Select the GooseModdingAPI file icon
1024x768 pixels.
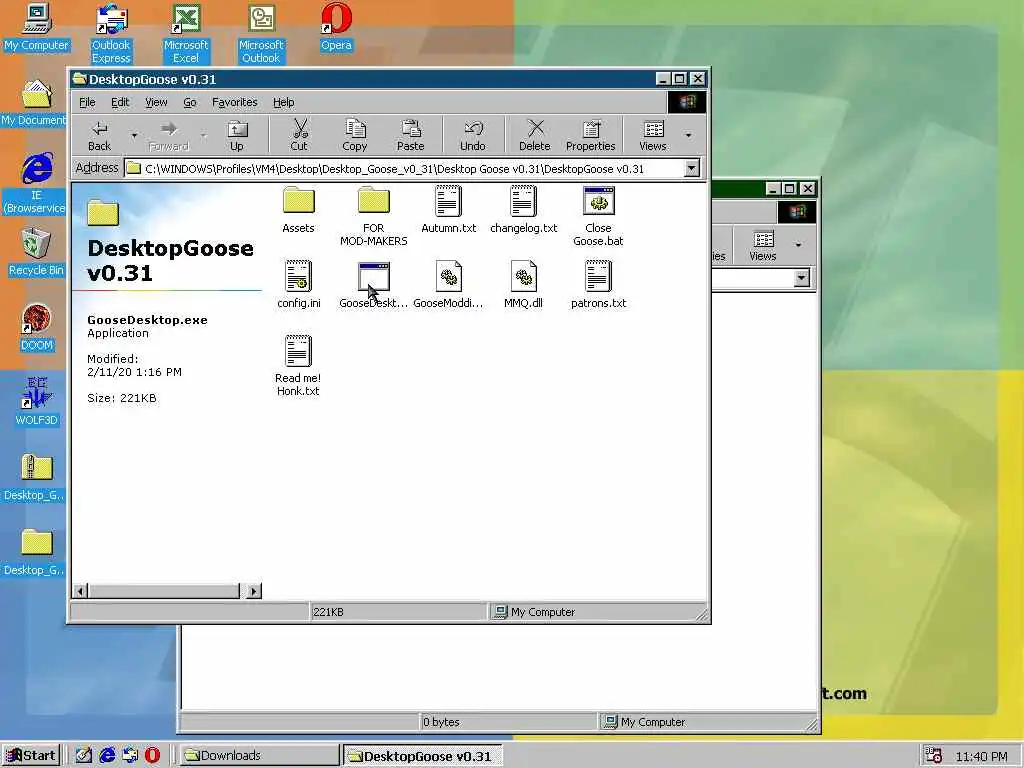449,276
